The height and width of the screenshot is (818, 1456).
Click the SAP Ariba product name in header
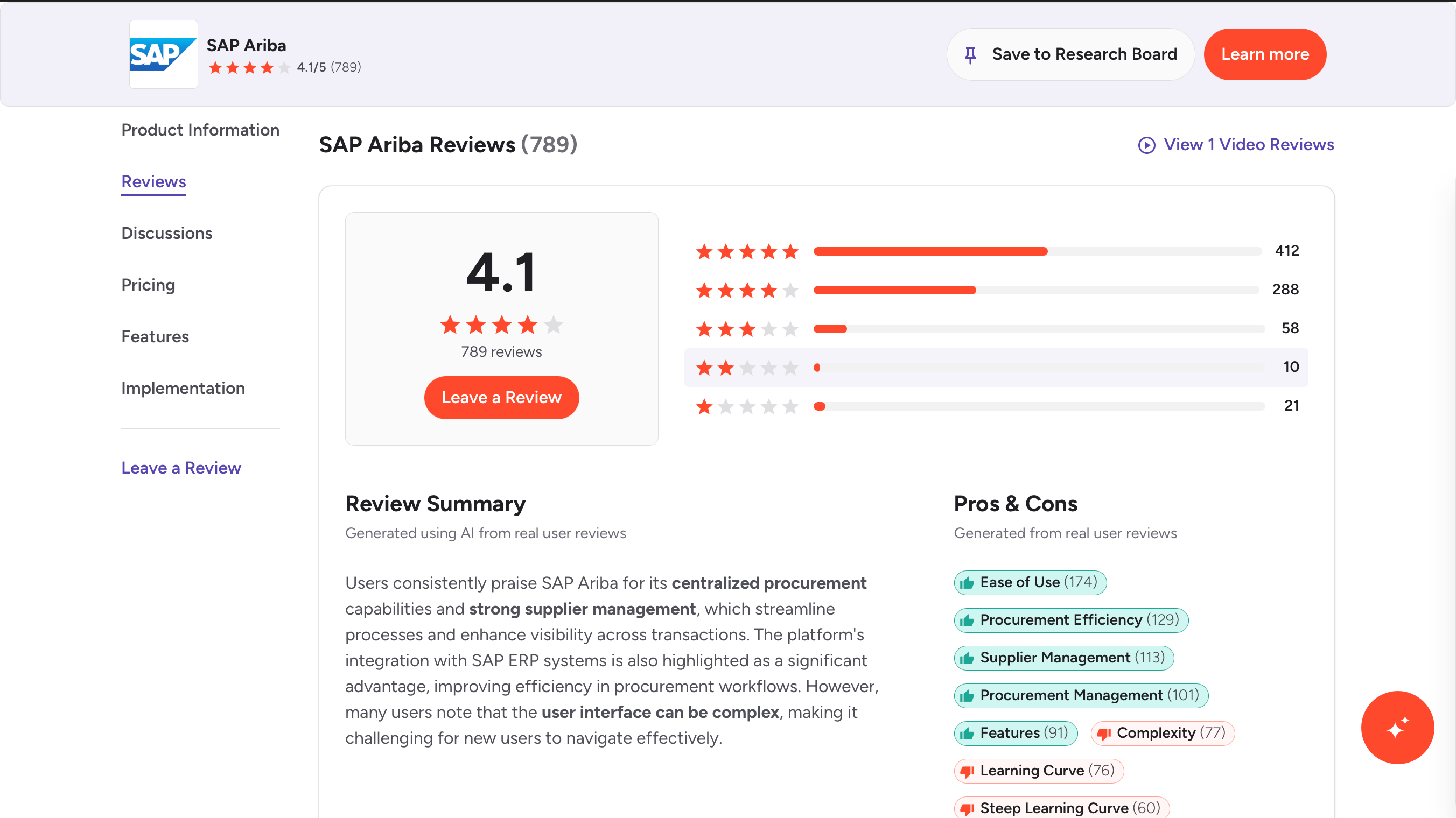247,45
